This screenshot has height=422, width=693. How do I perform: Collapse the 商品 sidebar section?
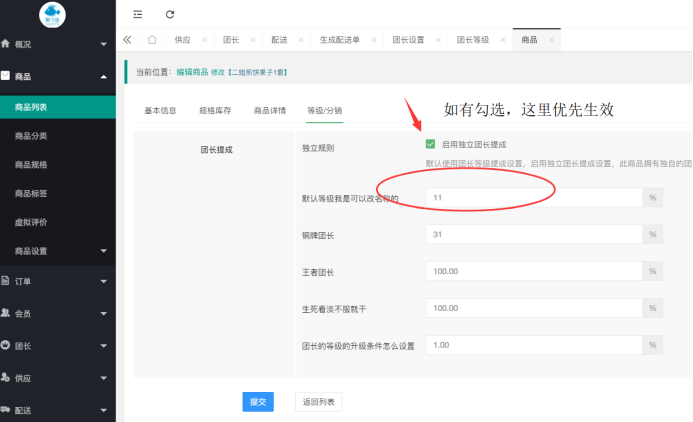103,76
